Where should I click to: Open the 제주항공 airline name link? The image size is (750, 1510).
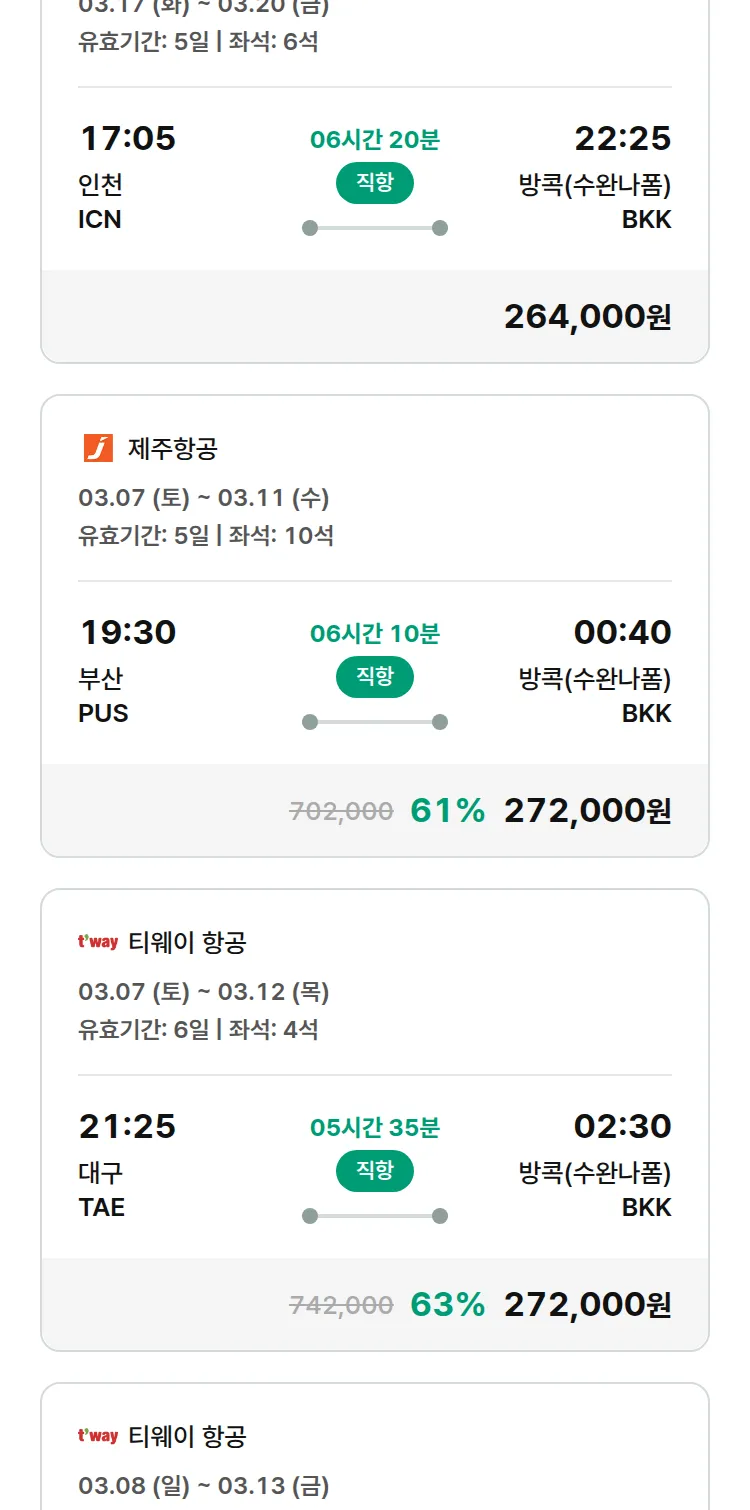tap(172, 449)
